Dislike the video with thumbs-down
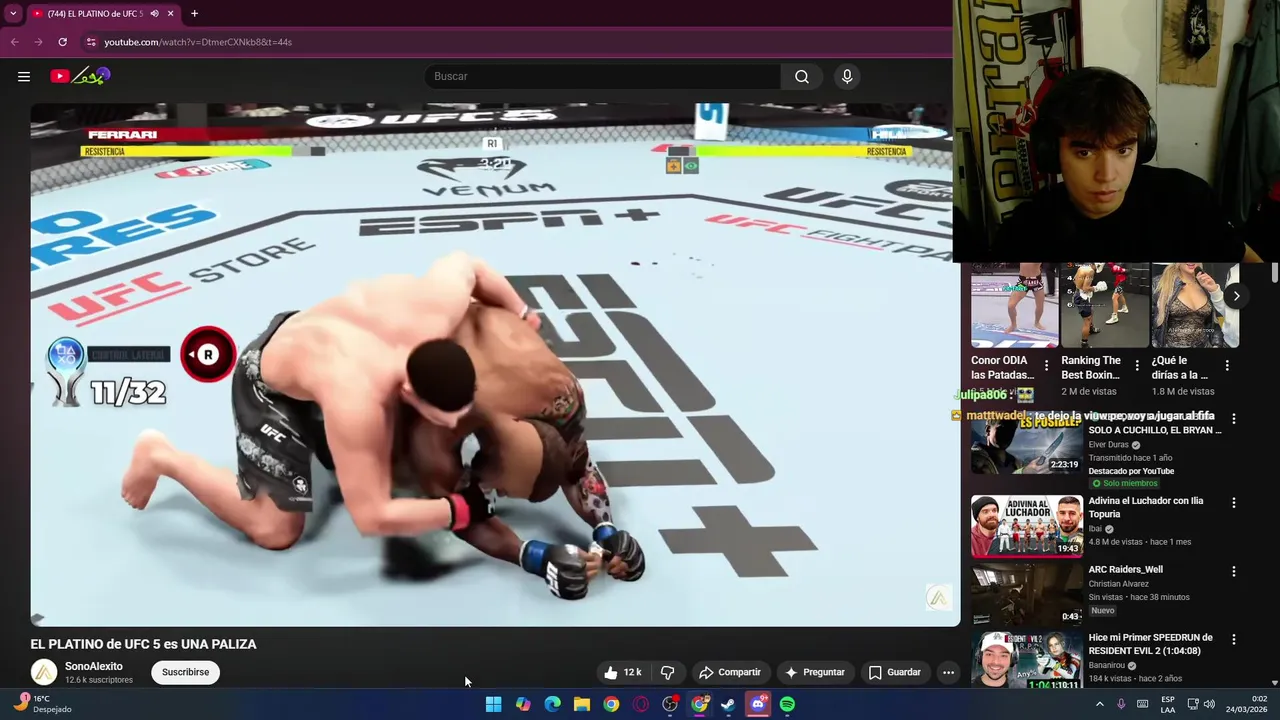Viewport: 1280px width, 720px height. 668,672
